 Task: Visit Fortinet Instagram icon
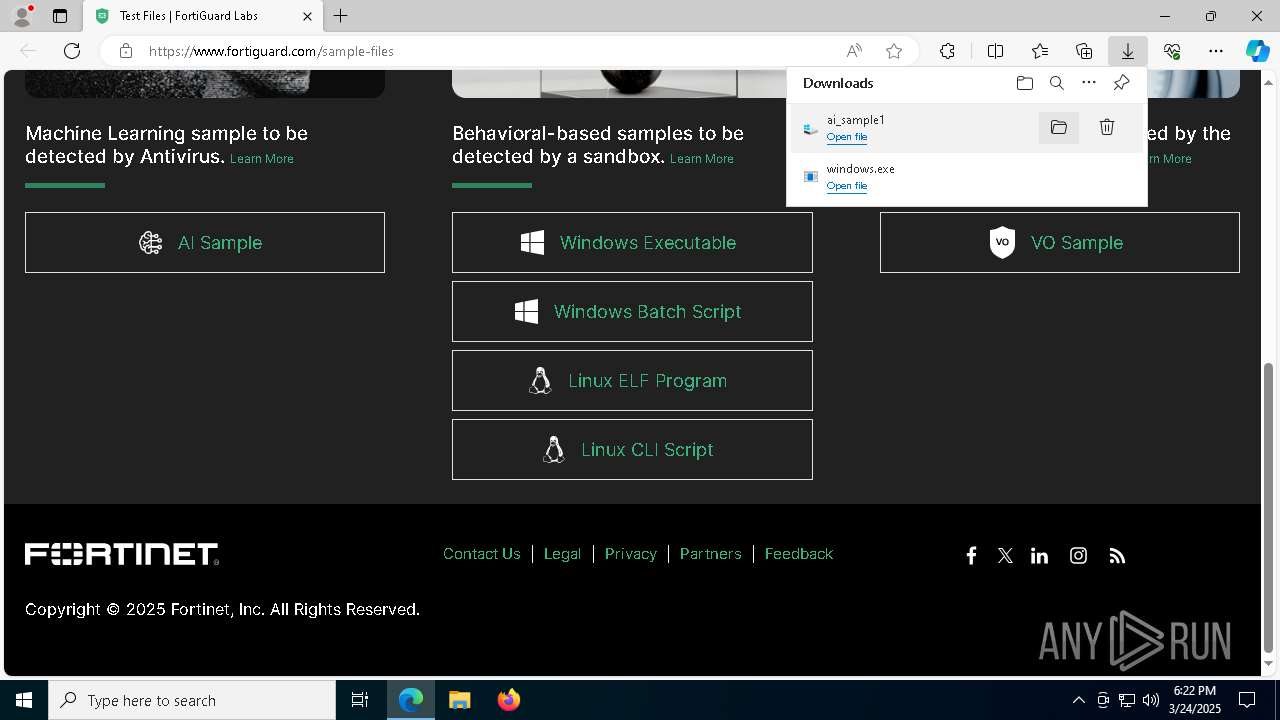coord(1078,556)
